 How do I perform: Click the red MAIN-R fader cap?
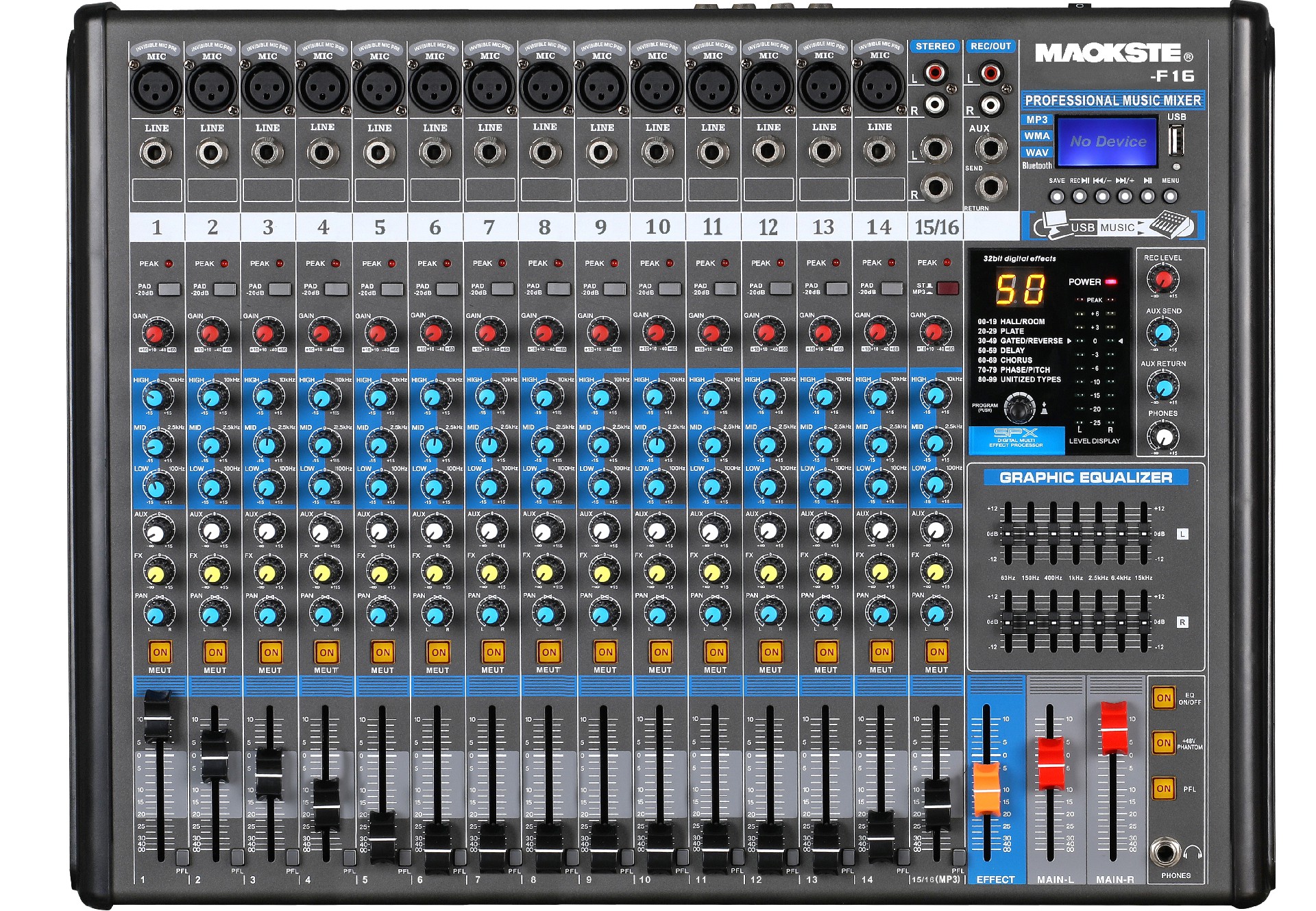coord(1113,727)
